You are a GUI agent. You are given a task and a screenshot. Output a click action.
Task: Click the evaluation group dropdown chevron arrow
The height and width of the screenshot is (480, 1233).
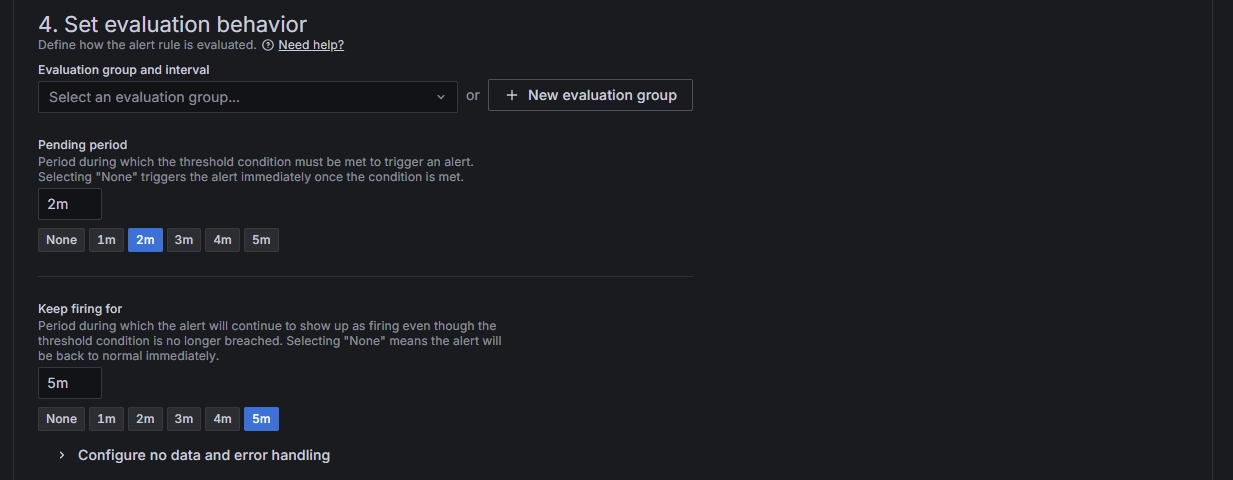coord(441,97)
